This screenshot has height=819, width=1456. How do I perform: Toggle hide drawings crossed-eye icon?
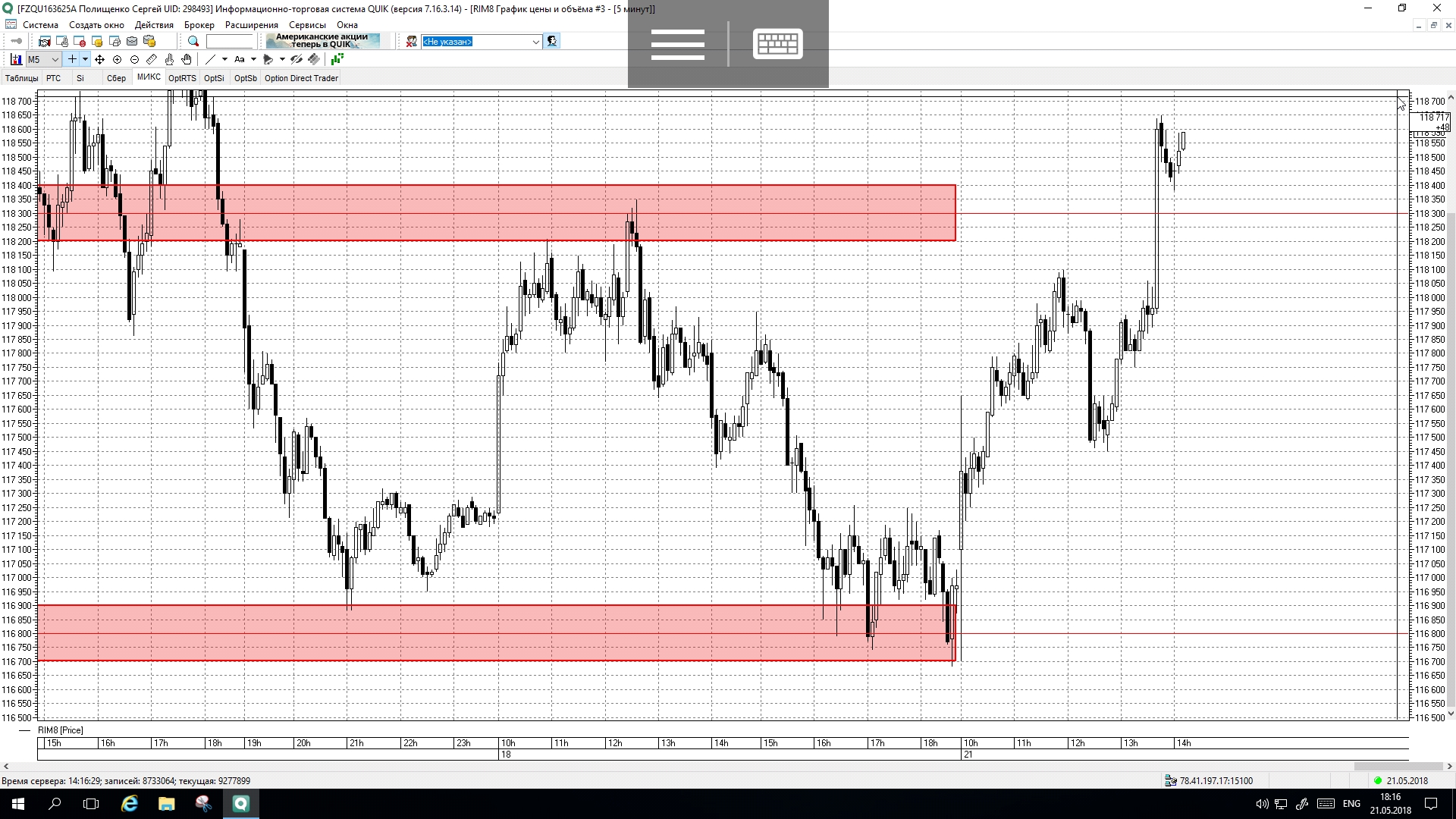(297, 59)
